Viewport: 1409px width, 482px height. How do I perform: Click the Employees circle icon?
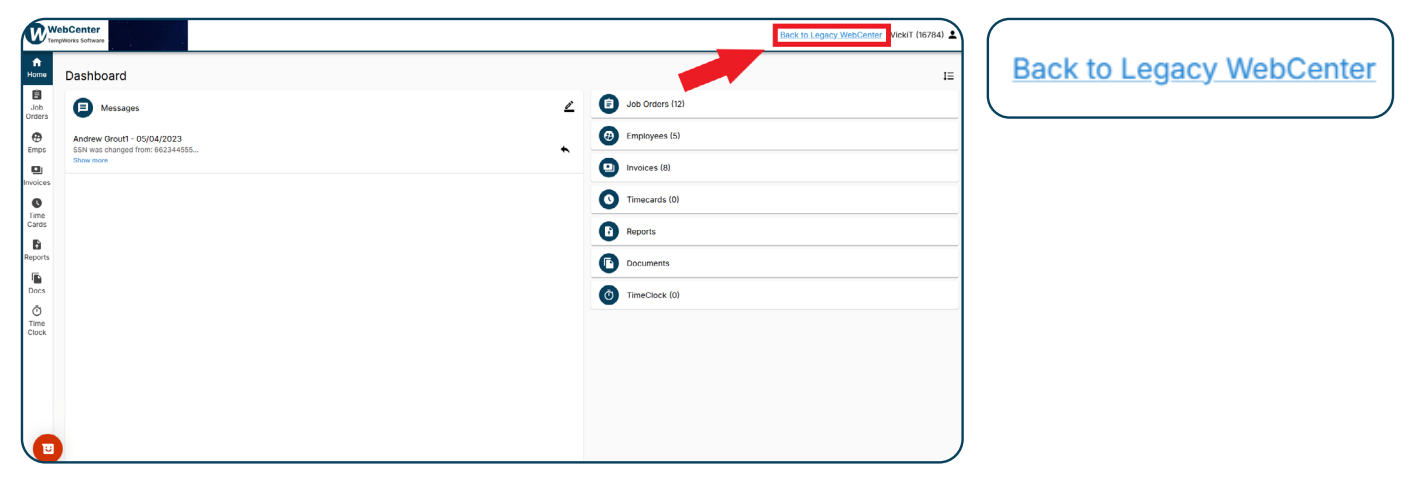click(x=609, y=136)
